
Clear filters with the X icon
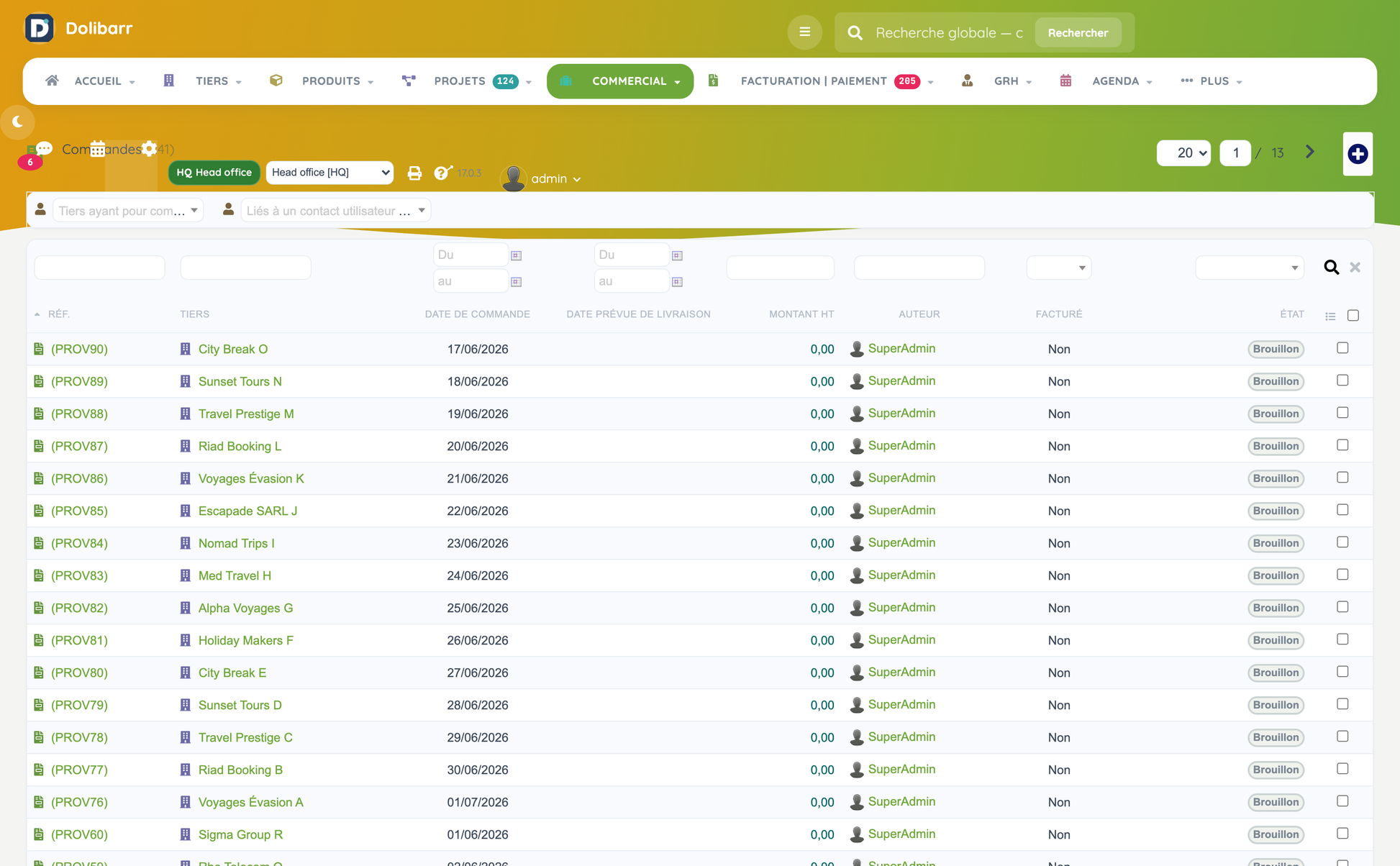pyautogui.click(x=1355, y=268)
